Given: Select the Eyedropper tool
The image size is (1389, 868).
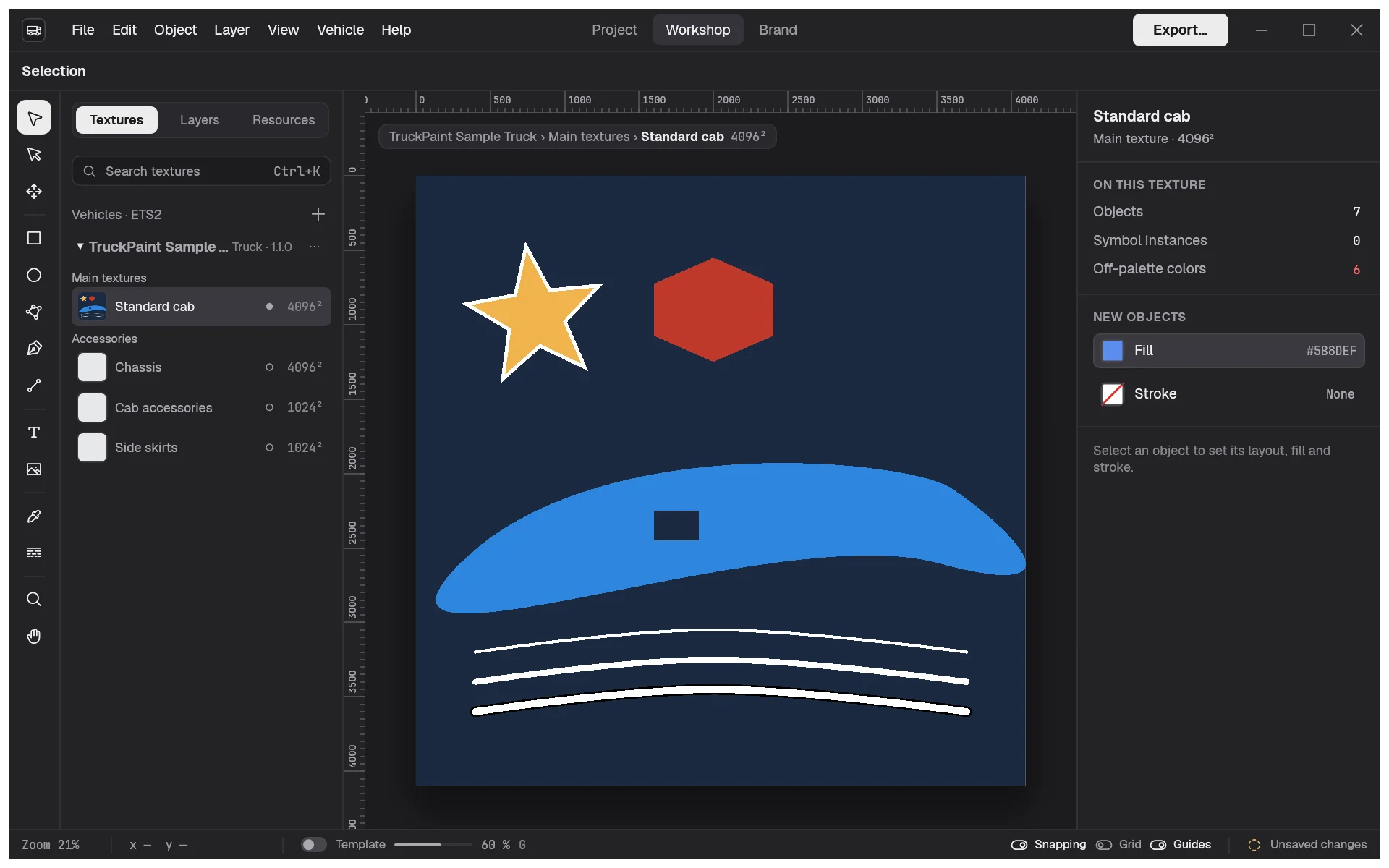Looking at the screenshot, I should tap(34, 516).
